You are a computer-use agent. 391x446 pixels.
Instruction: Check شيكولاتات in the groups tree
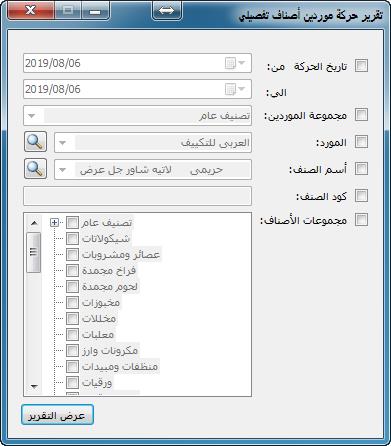[72, 238]
